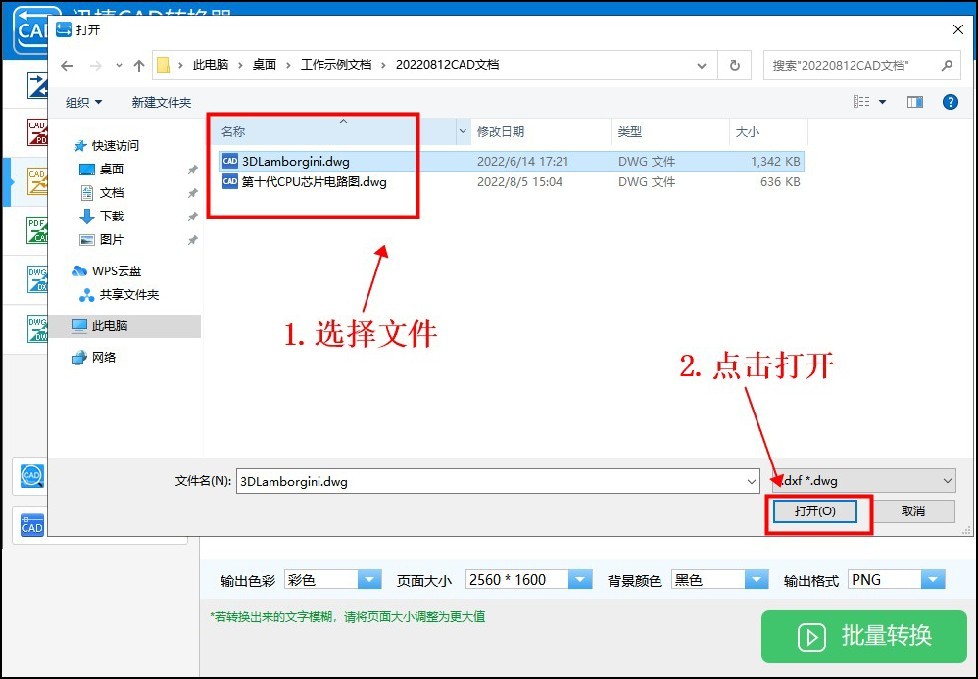
Task: Click the refresh icon in the address bar
Action: click(735, 64)
